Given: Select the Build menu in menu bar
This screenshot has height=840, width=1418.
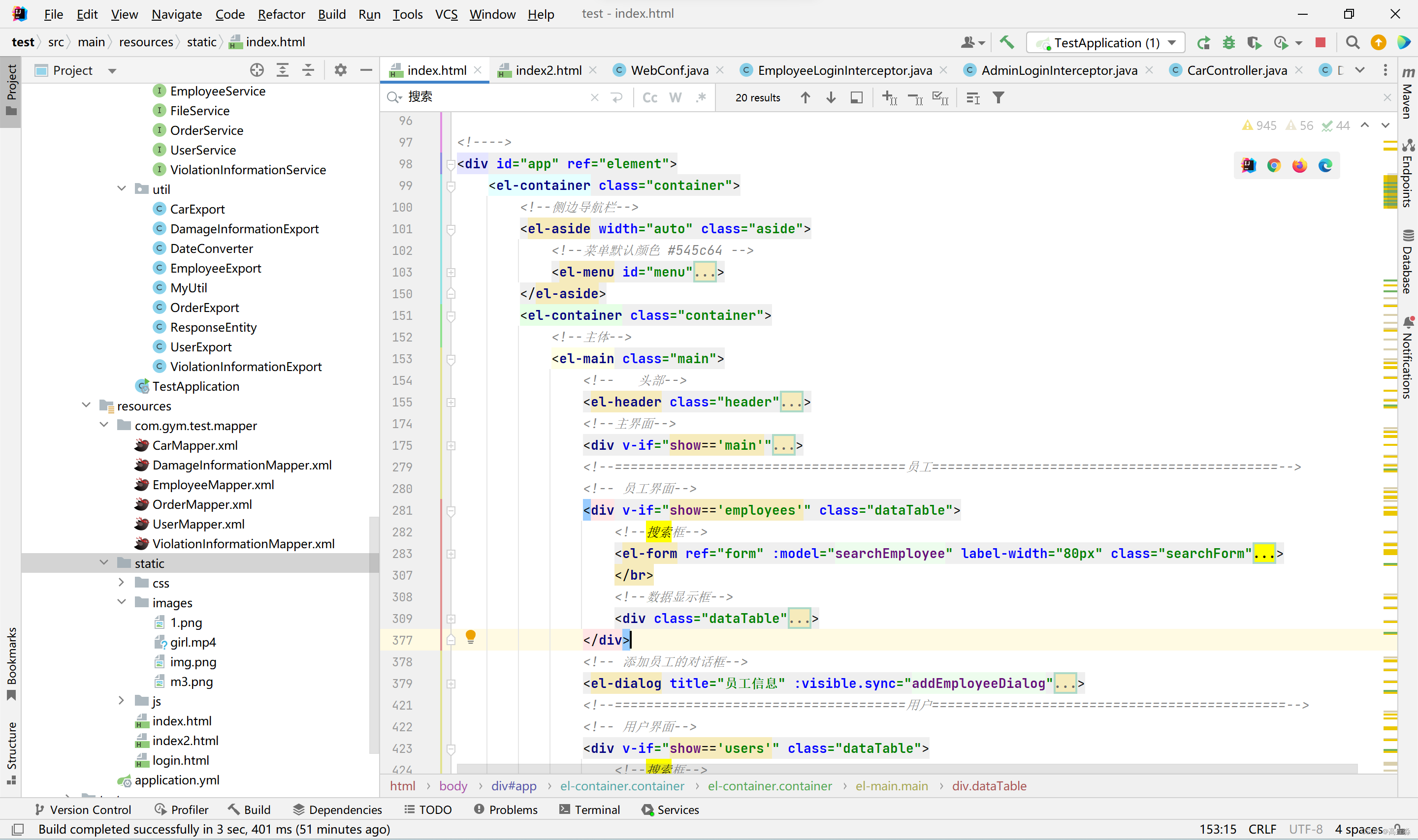Looking at the screenshot, I should tap(332, 13).
